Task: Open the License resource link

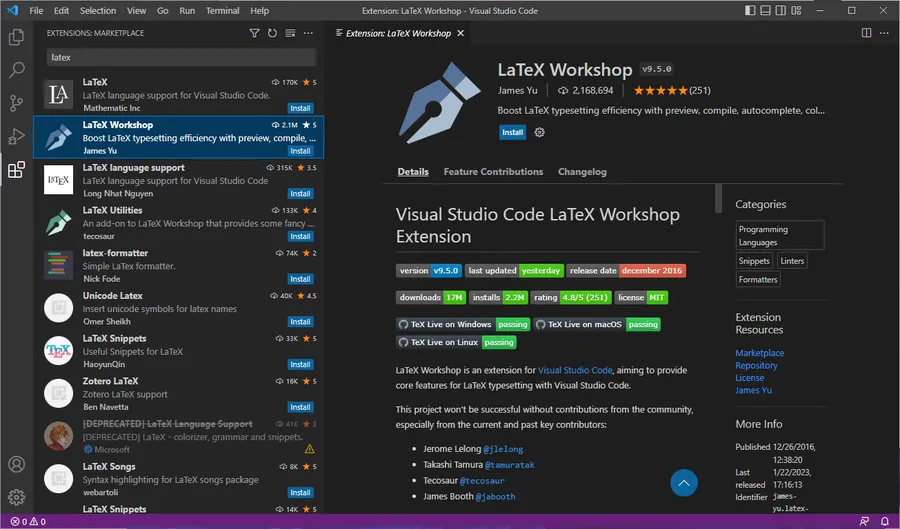Action: (750, 378)
